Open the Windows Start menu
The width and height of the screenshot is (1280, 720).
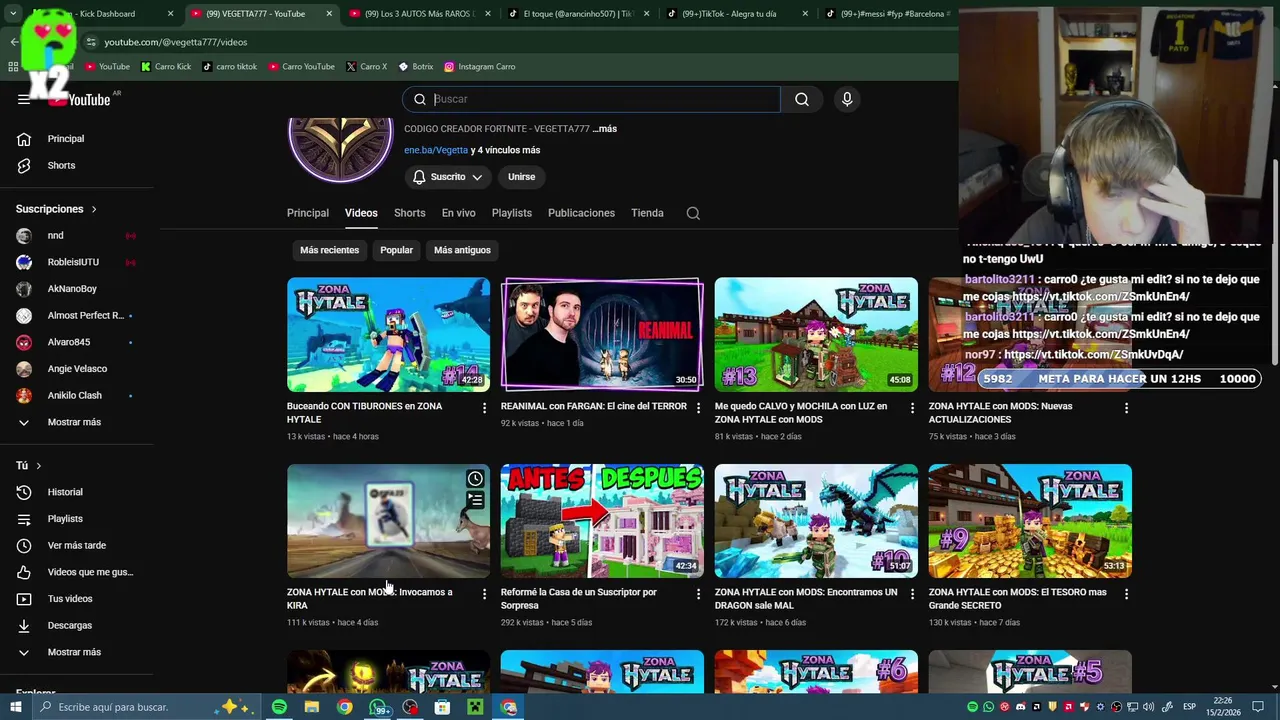(x=15, y=707)
